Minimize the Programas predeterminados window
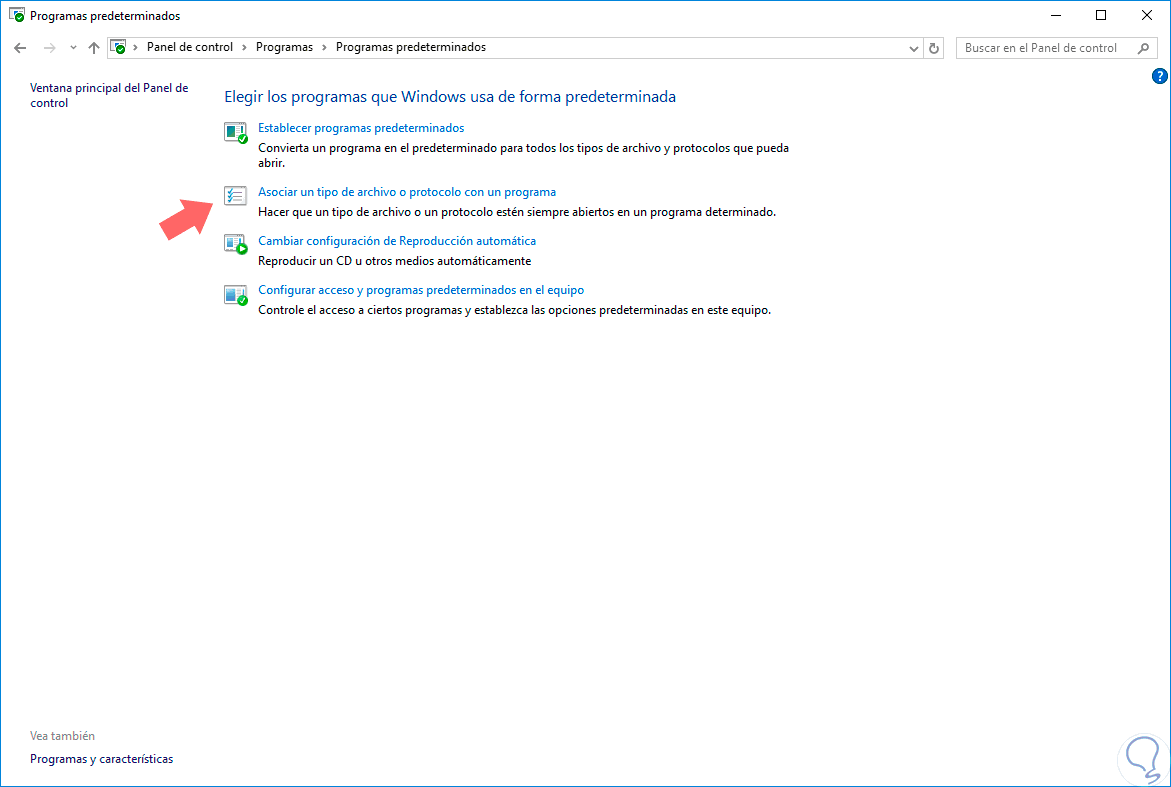The width and height of the screenshot is (1171, 787). point(1056,15)
